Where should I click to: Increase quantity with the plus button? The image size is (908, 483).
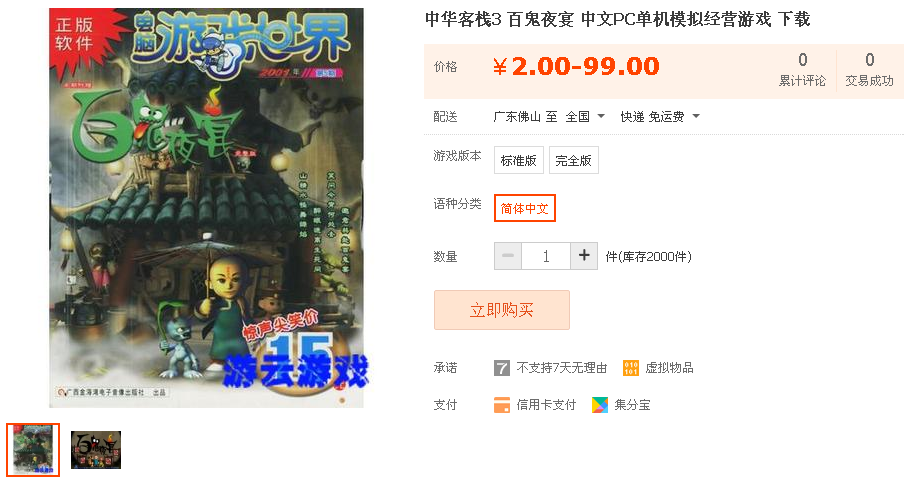pyautogui.click(x=584, y=255)
